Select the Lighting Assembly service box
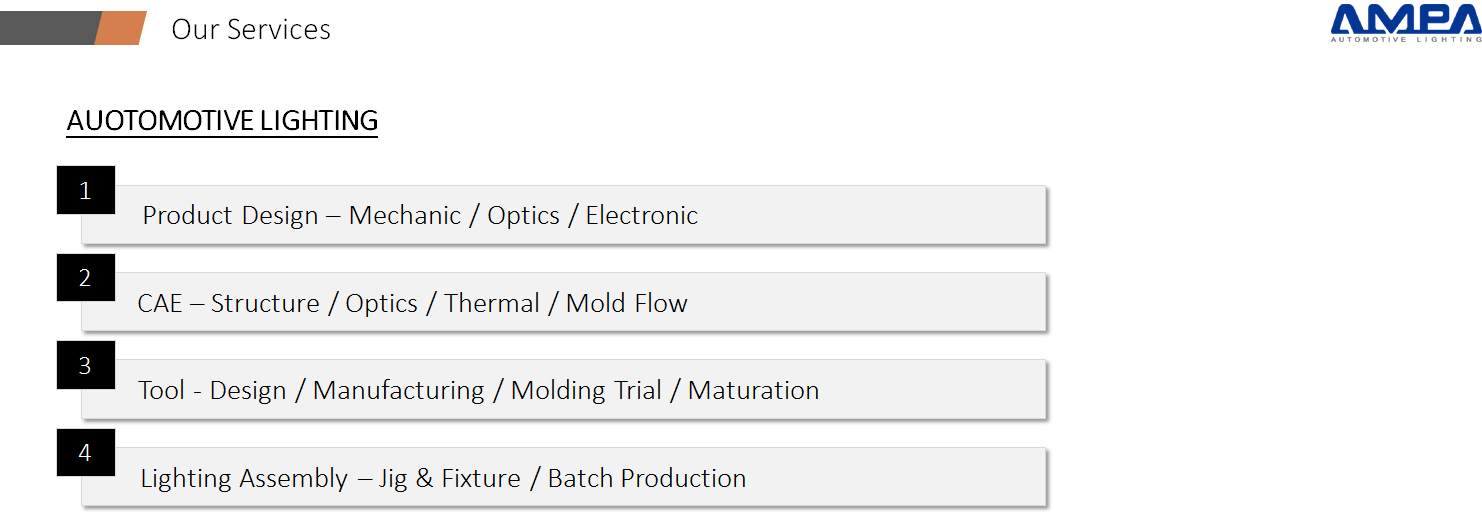This screenshot has height=515, width=1482. coord(564,477)
